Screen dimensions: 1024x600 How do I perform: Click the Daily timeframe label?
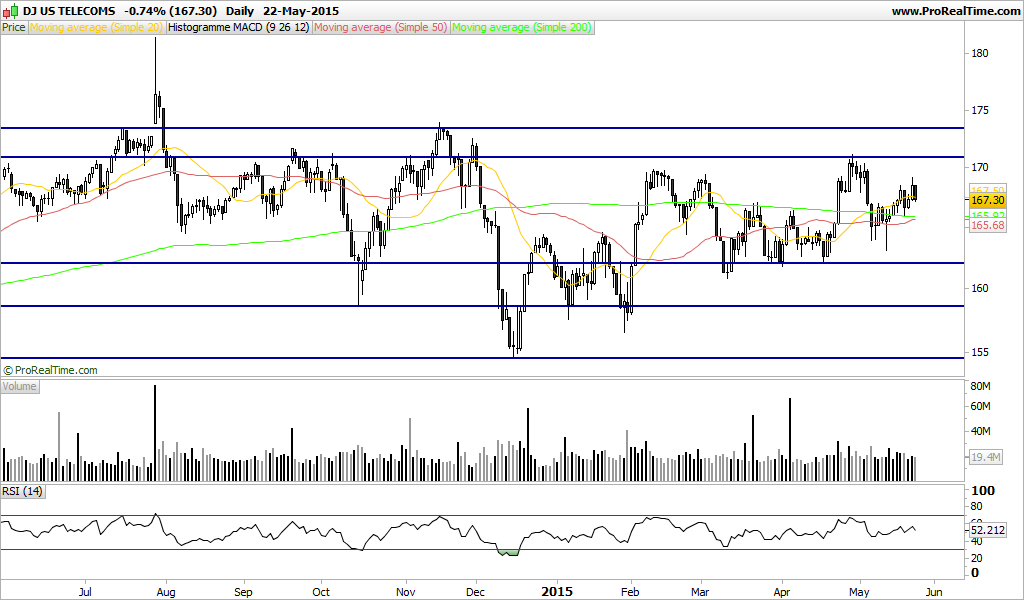240,11
